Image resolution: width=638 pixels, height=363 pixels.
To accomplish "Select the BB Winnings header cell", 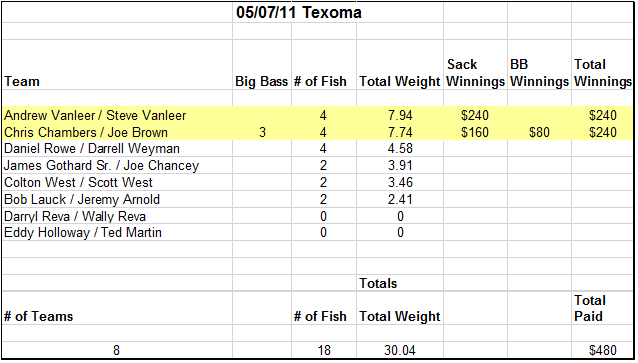I will (x=539, y=65).
